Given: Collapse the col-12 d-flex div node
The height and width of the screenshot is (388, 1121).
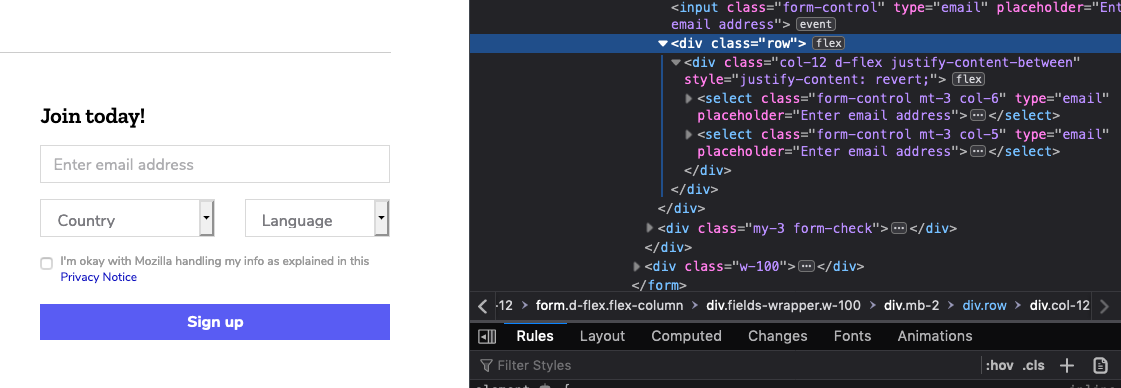Looking at the screenshot, I should pyautogui.click(x=676, y=62).
